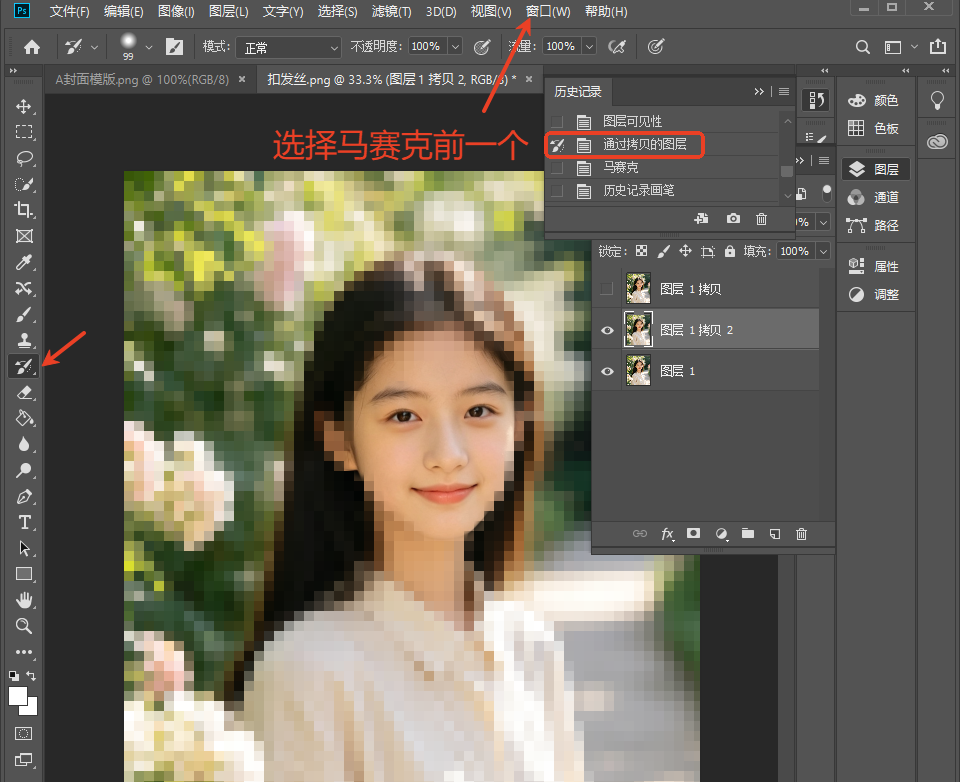Create new snapshot from history camera icon

(x=733, y=219)
